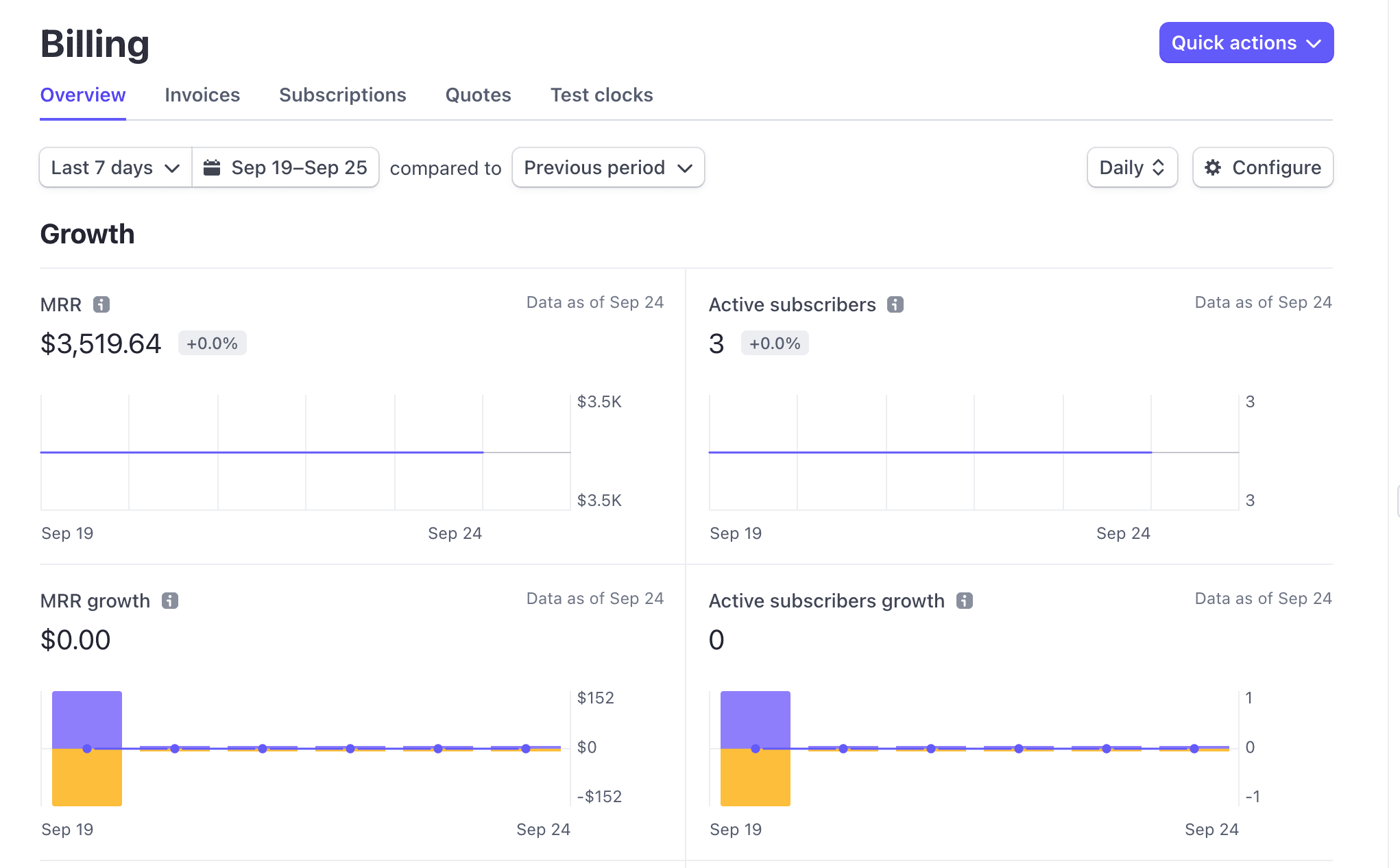Expand the Previous period dropdown
This screenshot has width=1400, height=868.
pyautogui.click(x=608, y=167)
